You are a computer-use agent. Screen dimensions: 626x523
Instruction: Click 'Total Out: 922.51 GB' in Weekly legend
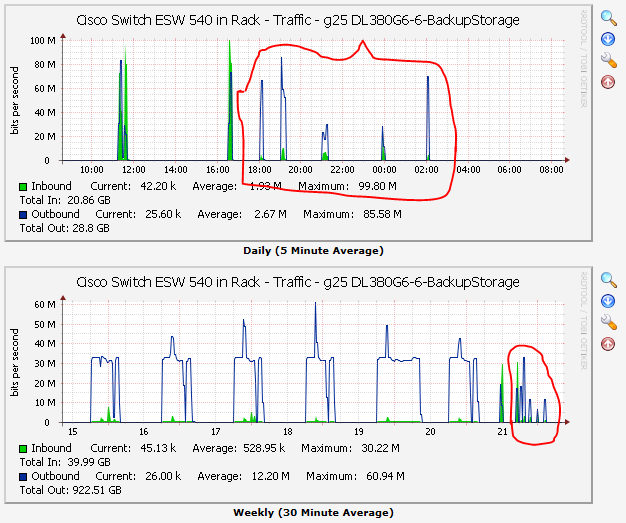click(x=71, y=490)
